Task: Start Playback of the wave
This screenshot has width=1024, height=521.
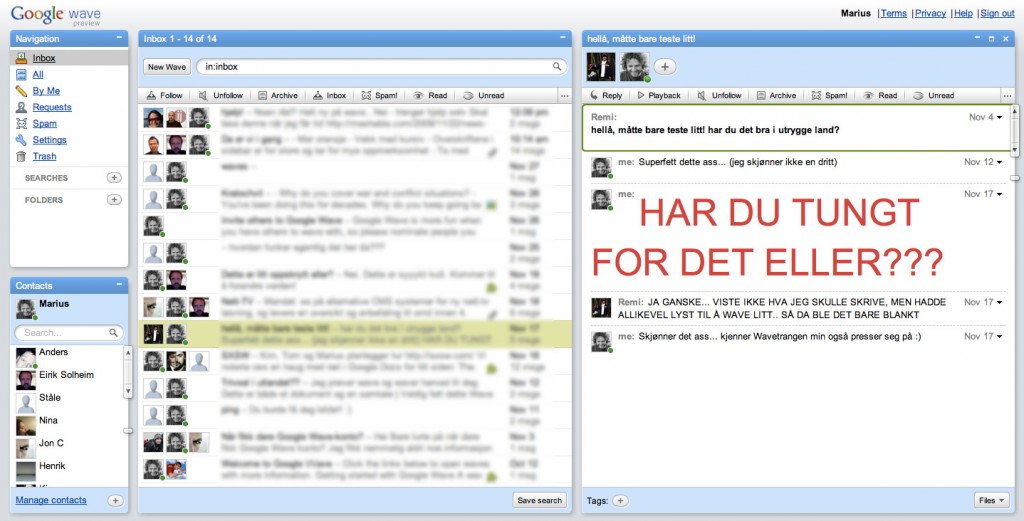Action: coord(659,95)
